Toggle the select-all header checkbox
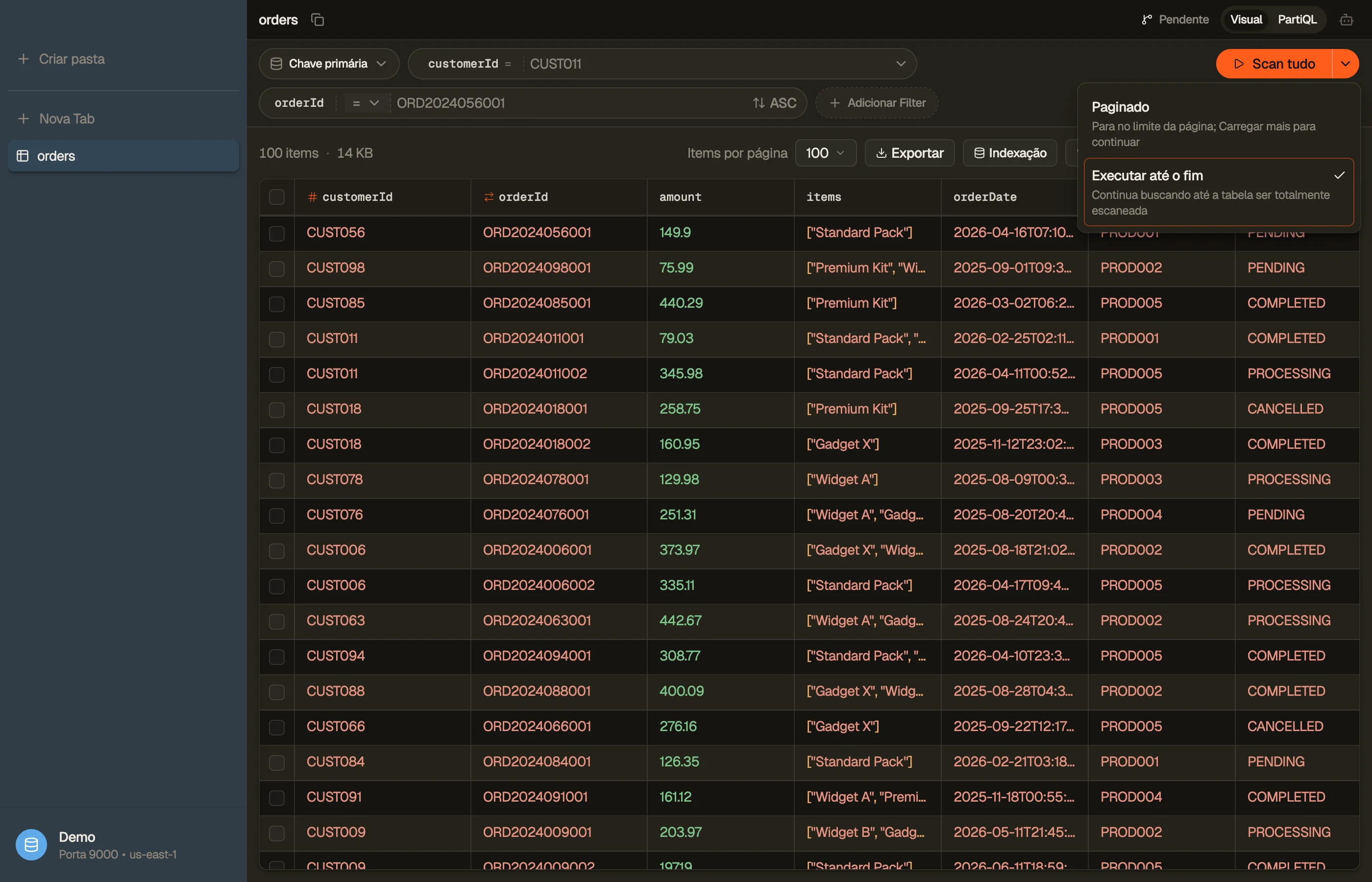Image resolution: width=1372 pixels, height=882 pixels. click(276, 197)
